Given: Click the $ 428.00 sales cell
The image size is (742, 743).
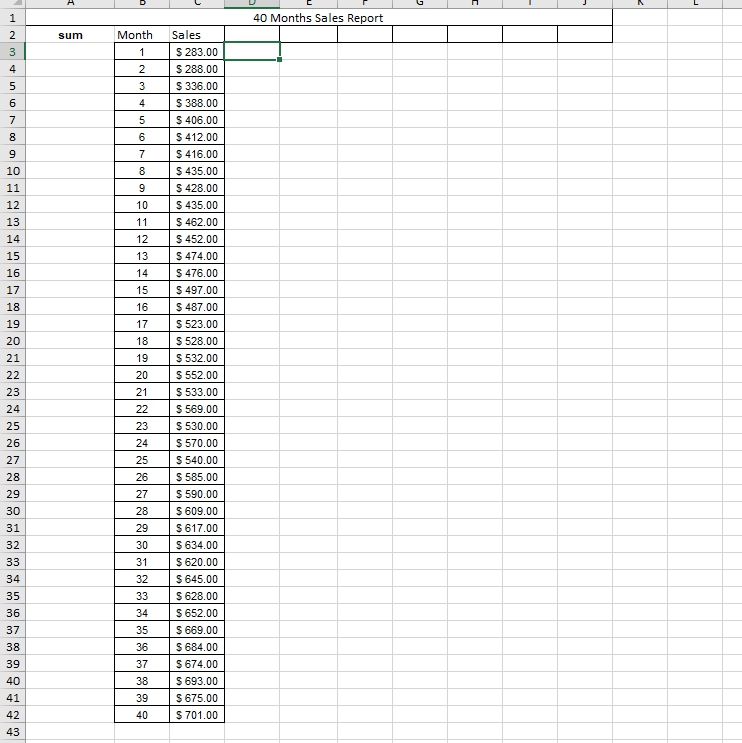Looking at the screenshot, I should coord(197,188).
